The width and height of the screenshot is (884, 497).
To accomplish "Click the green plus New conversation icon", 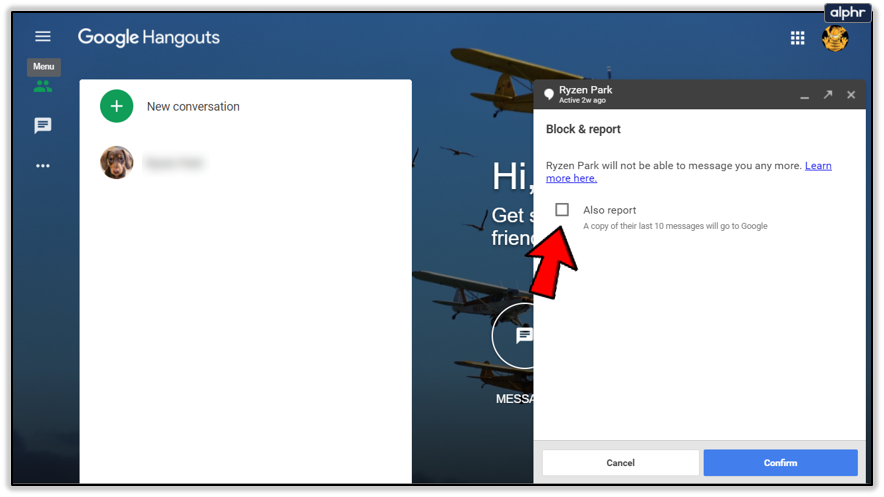I will (x=117, y=106).
